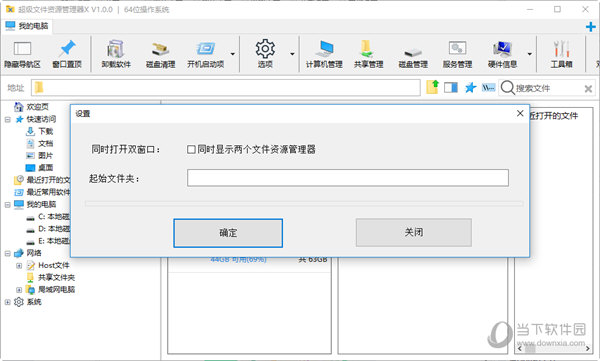The width and height of the screenshot is (600, 361).
Task: Open dropdown arrow next to 选项
Action: coord(292,54)
